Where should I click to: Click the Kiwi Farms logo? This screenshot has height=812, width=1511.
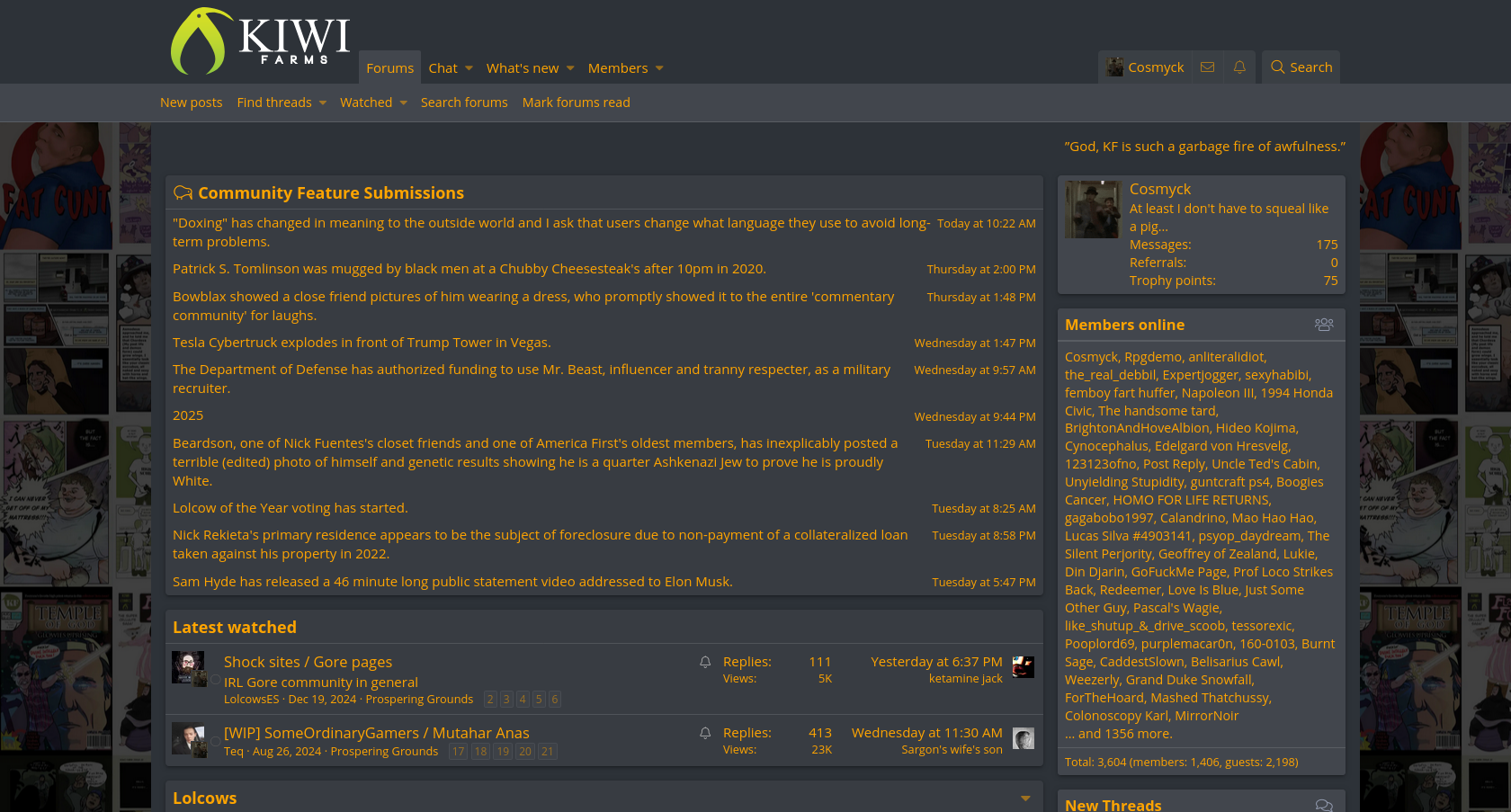pyautogui.click(x=260, y=40)
